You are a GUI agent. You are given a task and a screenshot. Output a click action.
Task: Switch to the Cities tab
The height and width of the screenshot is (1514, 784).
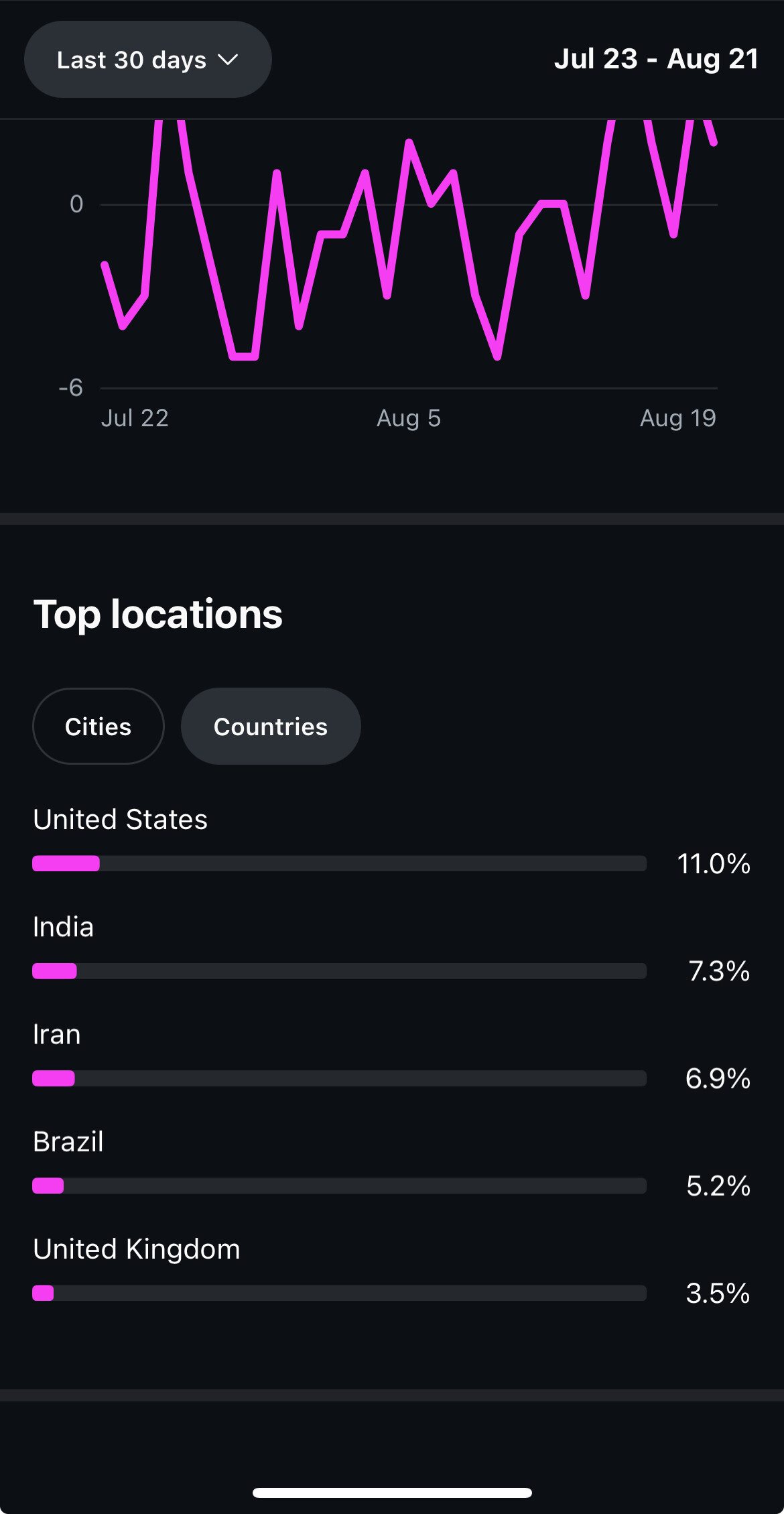pos(98,727)
